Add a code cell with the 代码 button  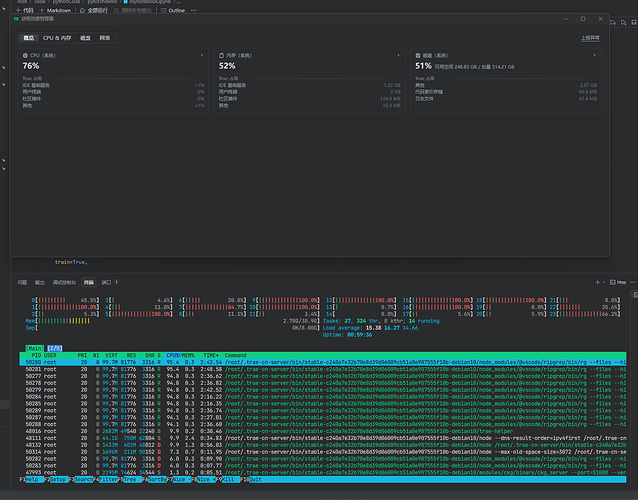[24, 10]
